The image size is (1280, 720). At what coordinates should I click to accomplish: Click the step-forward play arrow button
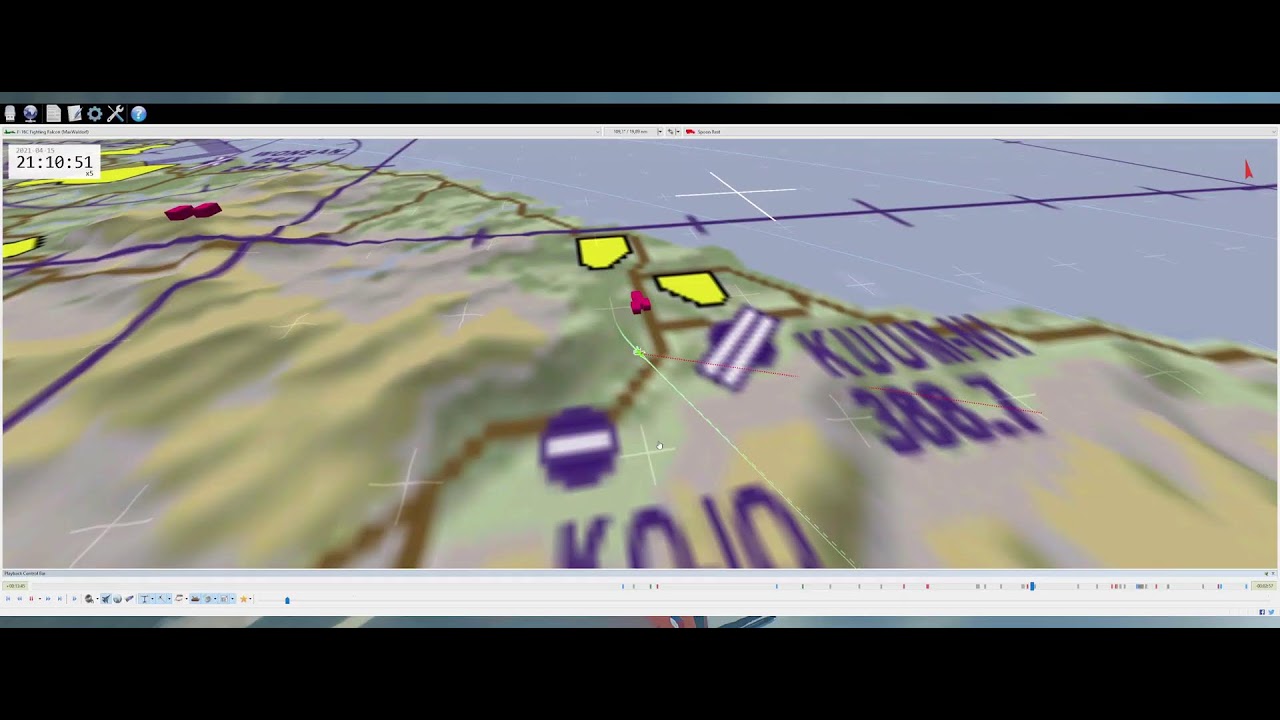point(74,599)
